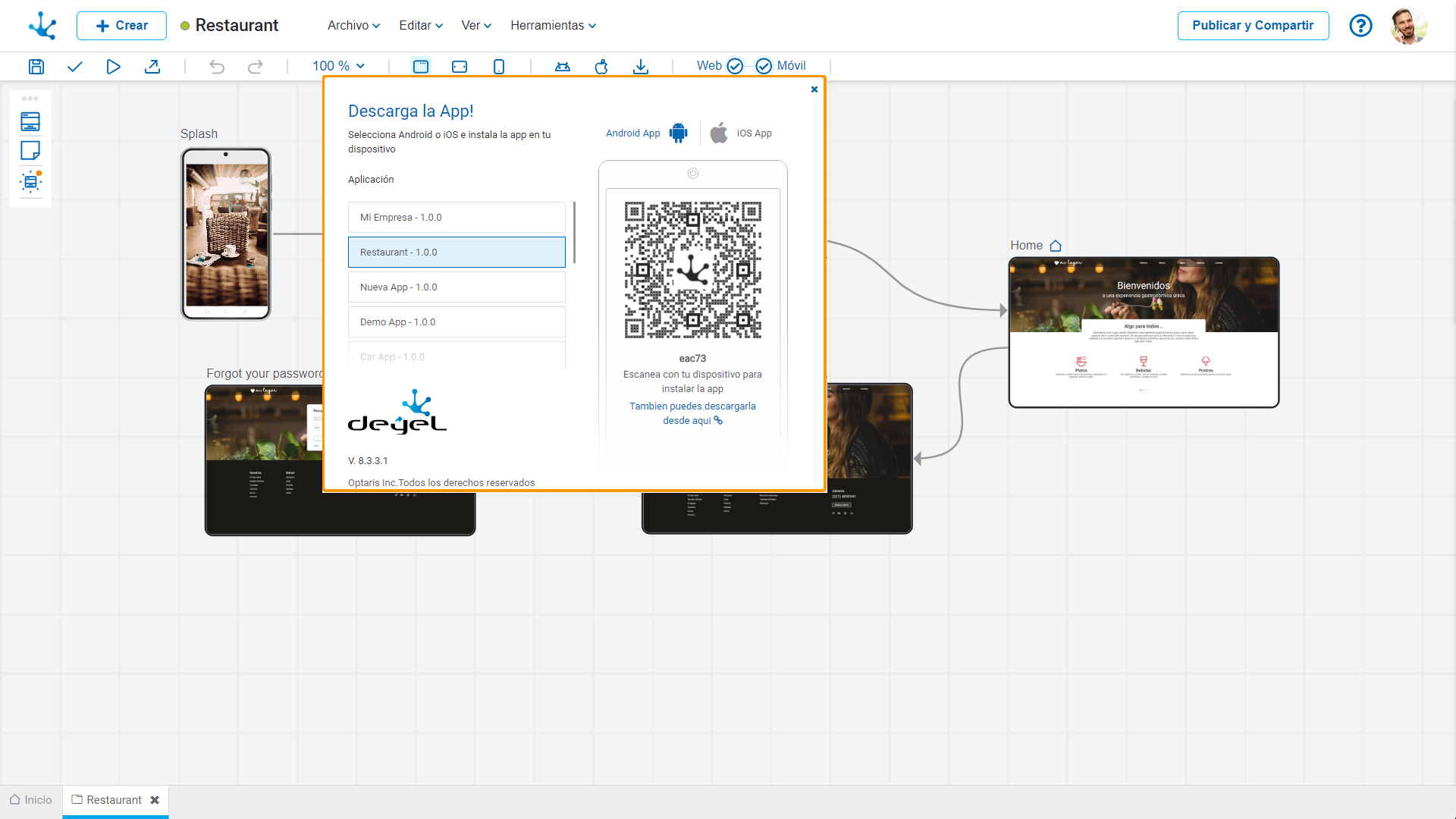Select the mobile portrait view icon
Screen dimensions: 1456x819
[498, 67]
